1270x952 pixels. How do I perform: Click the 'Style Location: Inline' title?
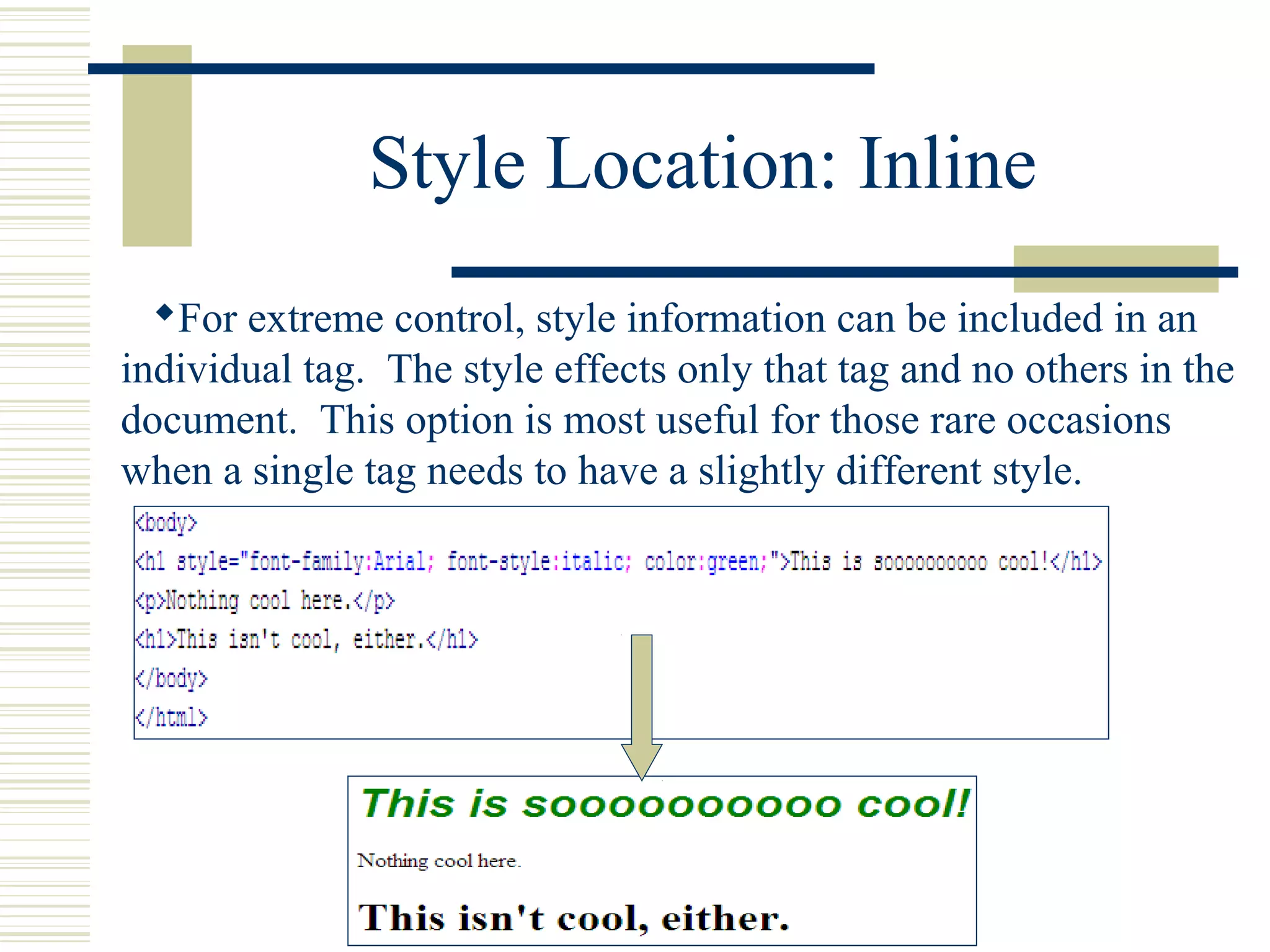point(703,164)
